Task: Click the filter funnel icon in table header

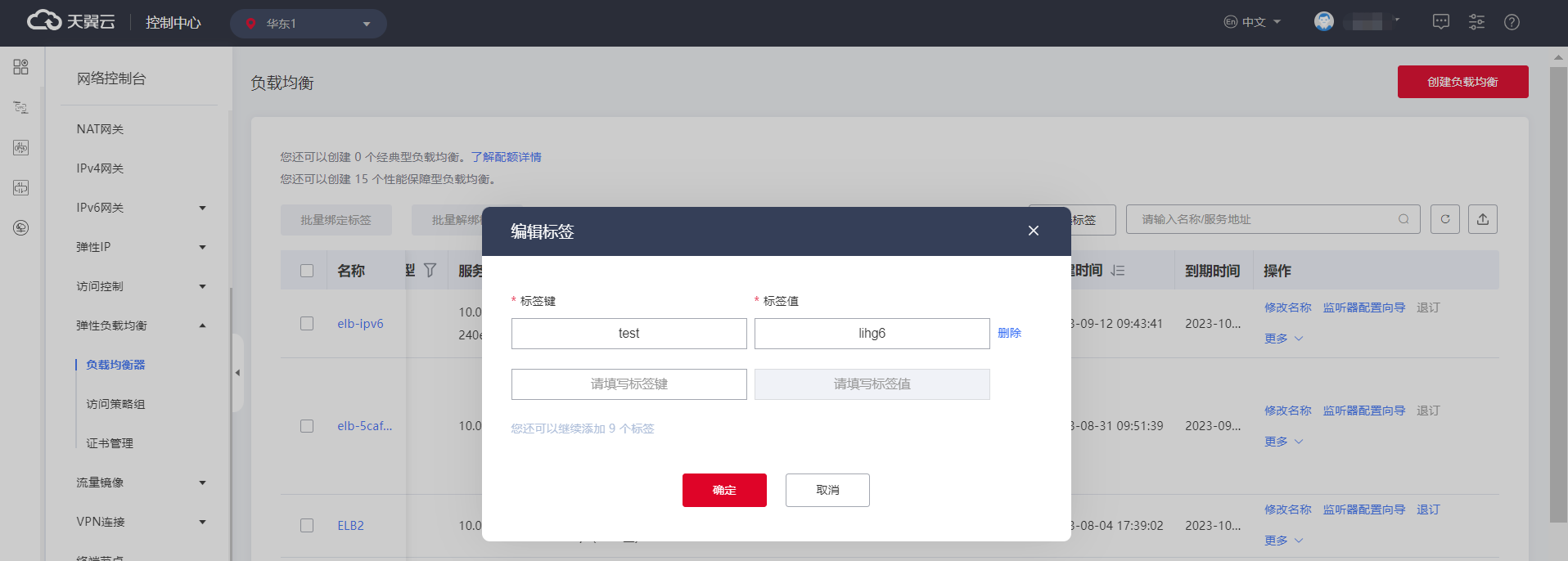Action: (x=430, y=270)
